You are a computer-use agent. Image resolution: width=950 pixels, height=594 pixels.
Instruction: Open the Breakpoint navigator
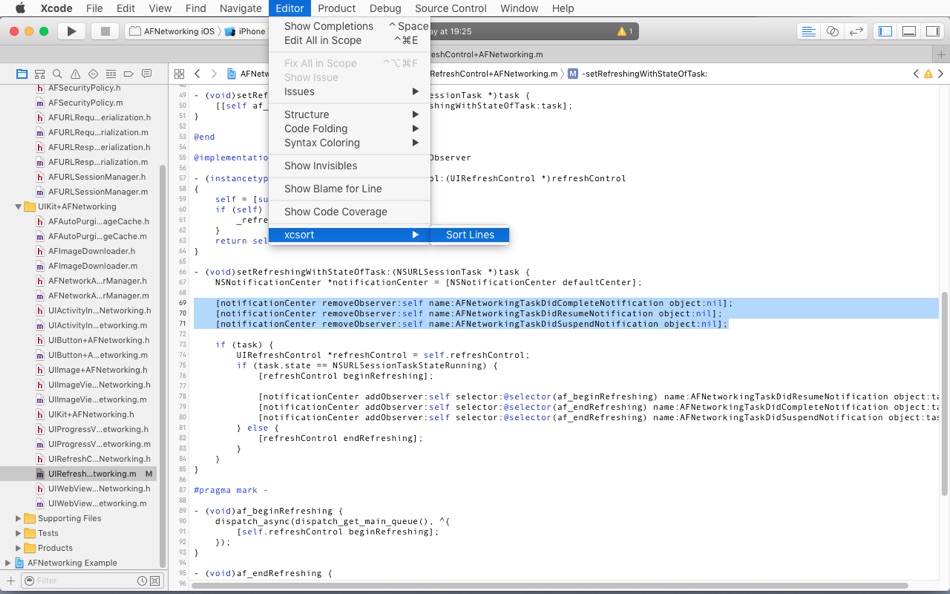(128, 74)
